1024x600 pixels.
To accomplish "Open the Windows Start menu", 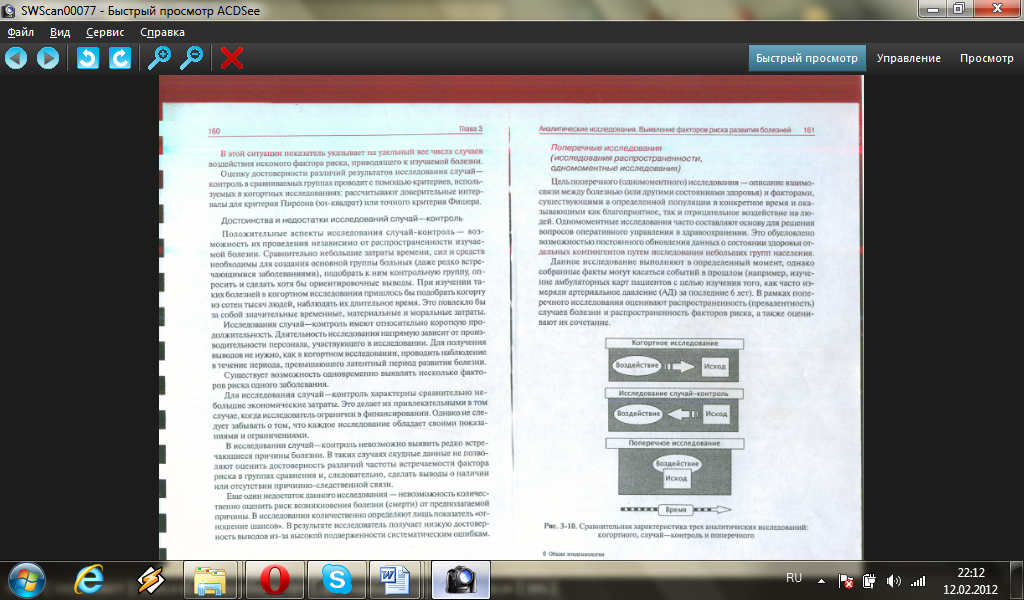I will 27,580.
